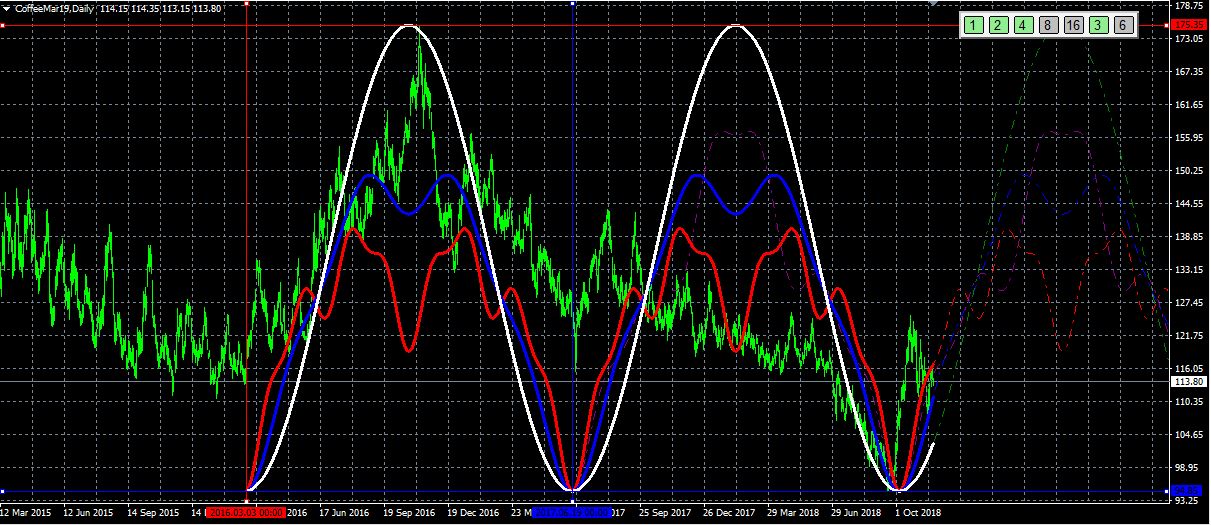Switch on the gray harmonic button 6

point(1123,25)
